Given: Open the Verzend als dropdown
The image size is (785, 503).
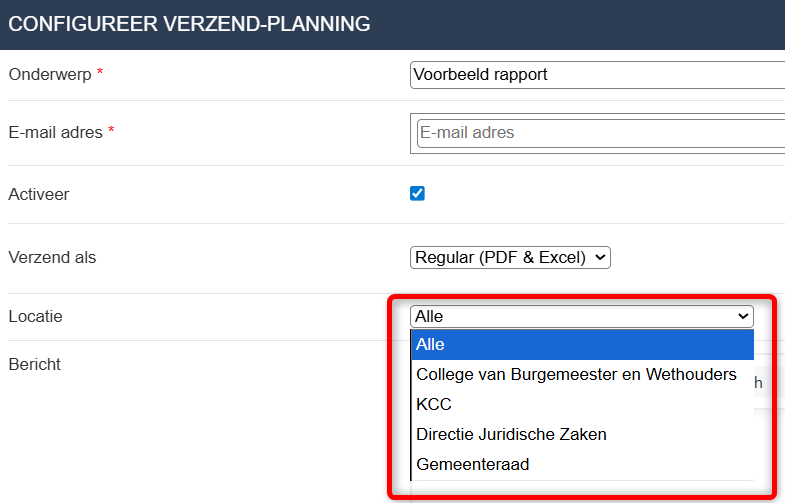Looking at the screenshot, I should [x=510, y=257].
